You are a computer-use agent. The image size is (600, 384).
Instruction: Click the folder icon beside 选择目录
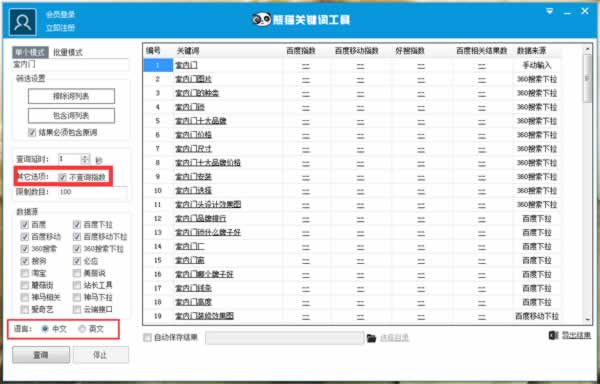(371, 338)
